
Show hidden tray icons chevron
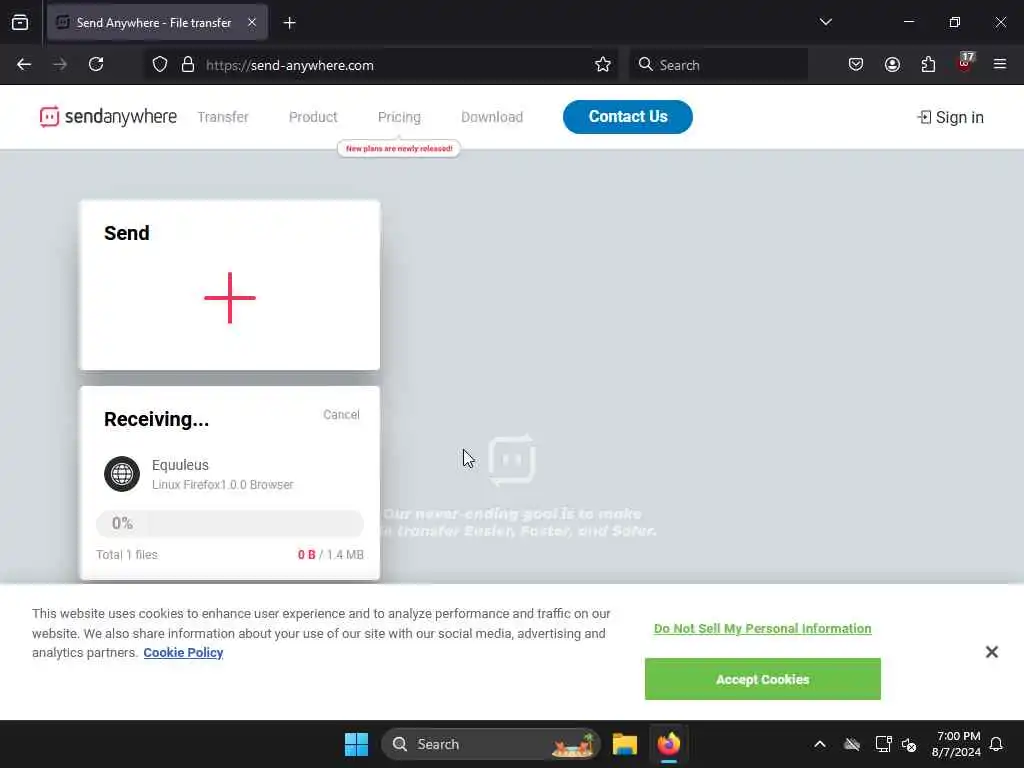click(x=820, y=744)
